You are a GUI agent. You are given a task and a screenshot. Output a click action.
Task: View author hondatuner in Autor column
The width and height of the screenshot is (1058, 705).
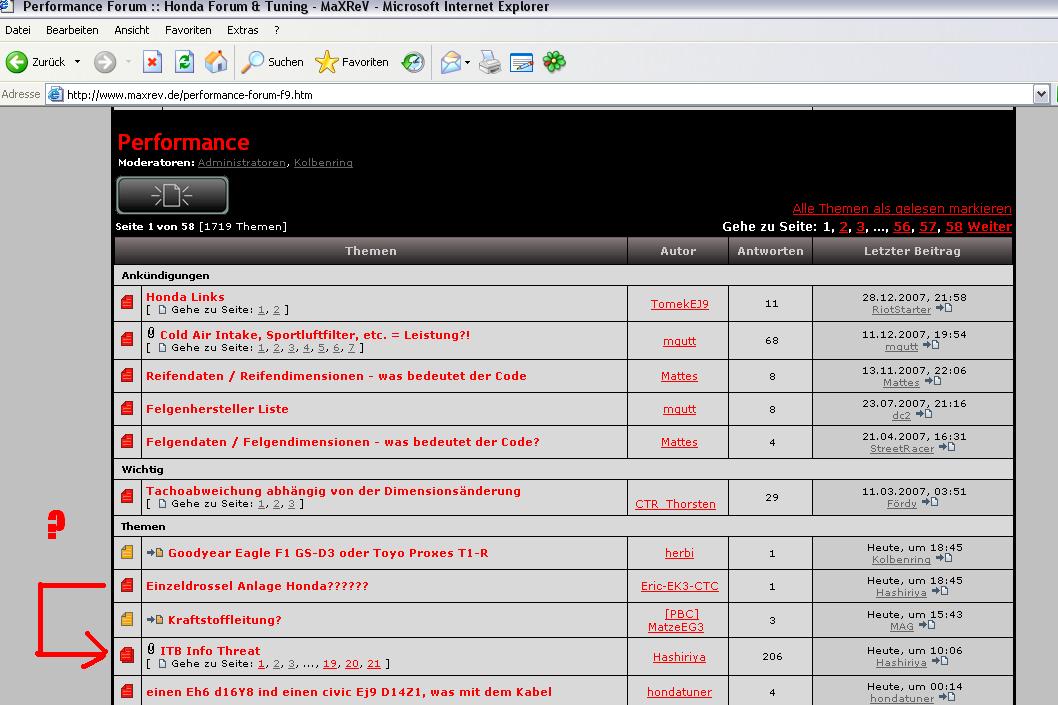coord(679,692)
